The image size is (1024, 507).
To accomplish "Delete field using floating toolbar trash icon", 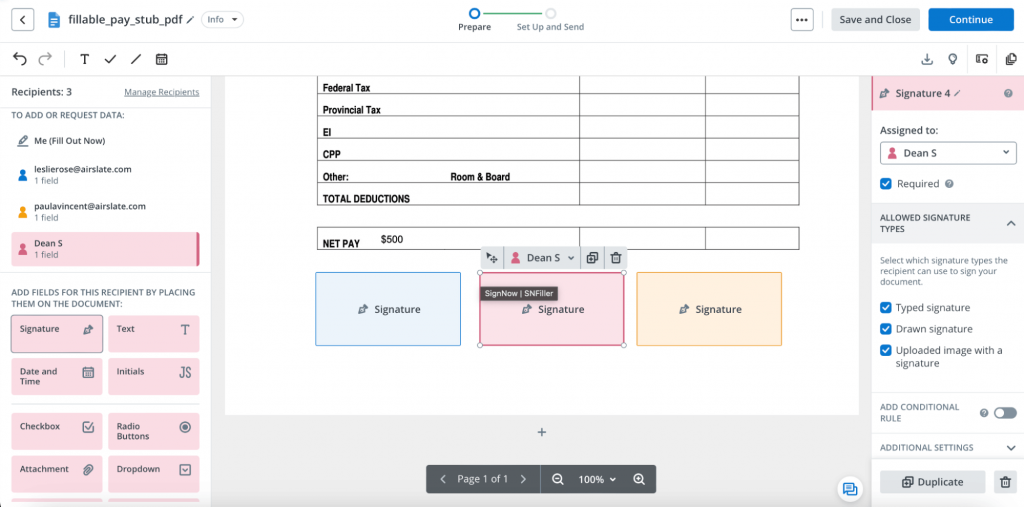I will coord(616,258).
